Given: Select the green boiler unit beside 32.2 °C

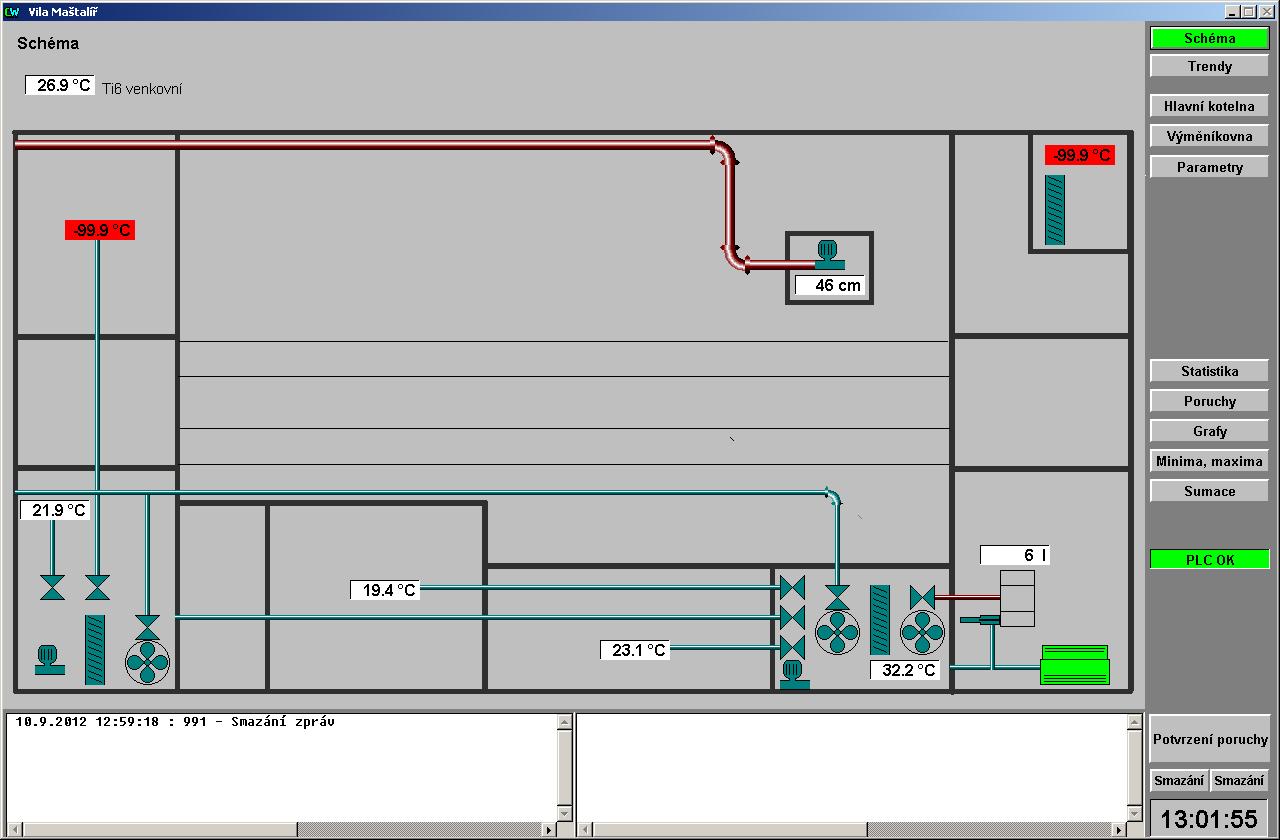Looking at the screenshot, I should [1075, 665].
